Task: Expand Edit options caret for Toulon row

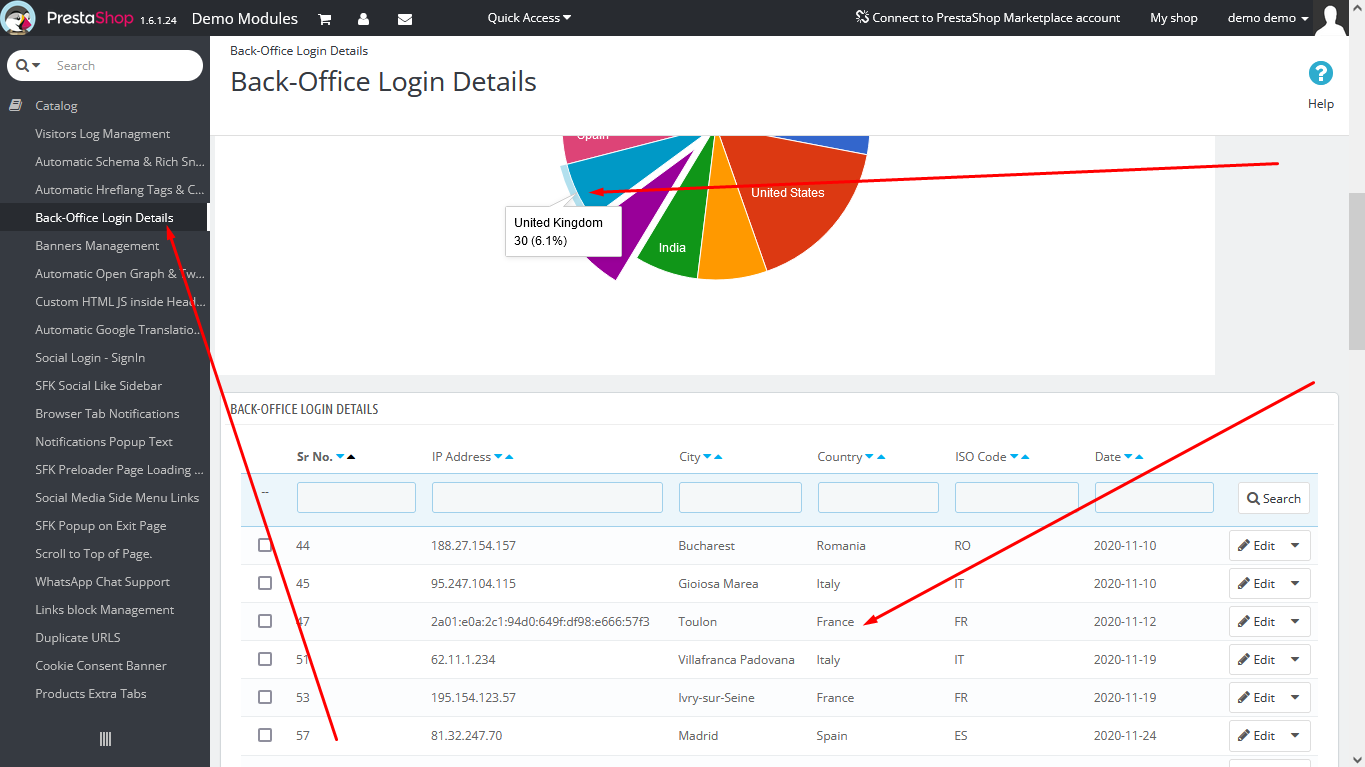Action: coord(1296,622)
